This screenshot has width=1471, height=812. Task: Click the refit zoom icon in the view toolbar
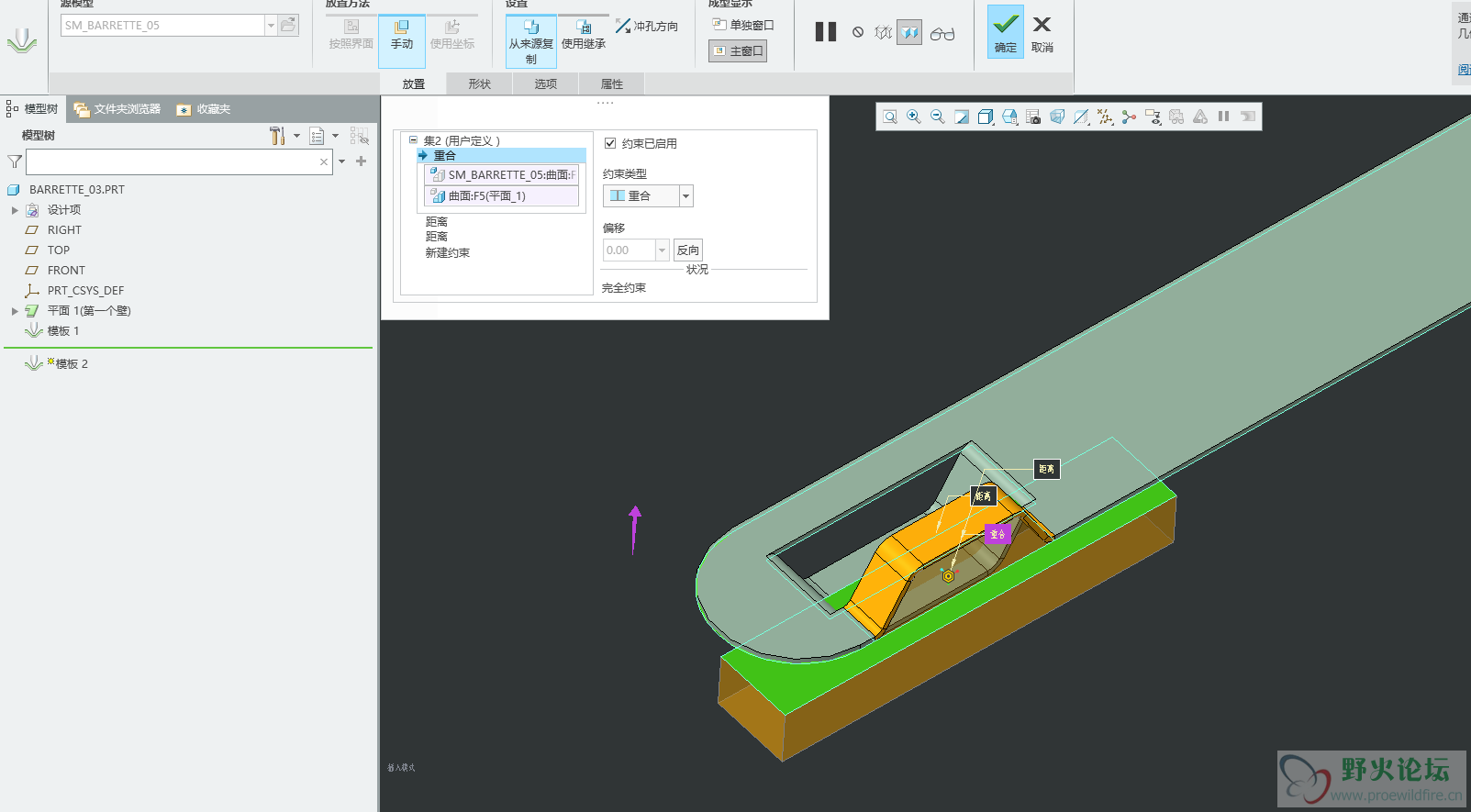click(890, 117)
